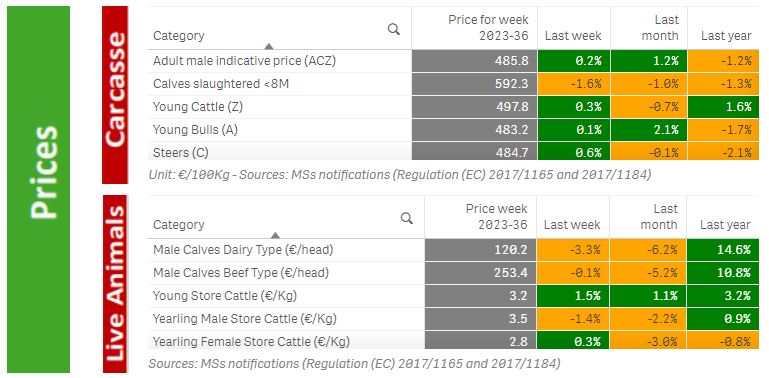Click the red Carcasse label
Screen dimensions: 769x378
(115, 95)
